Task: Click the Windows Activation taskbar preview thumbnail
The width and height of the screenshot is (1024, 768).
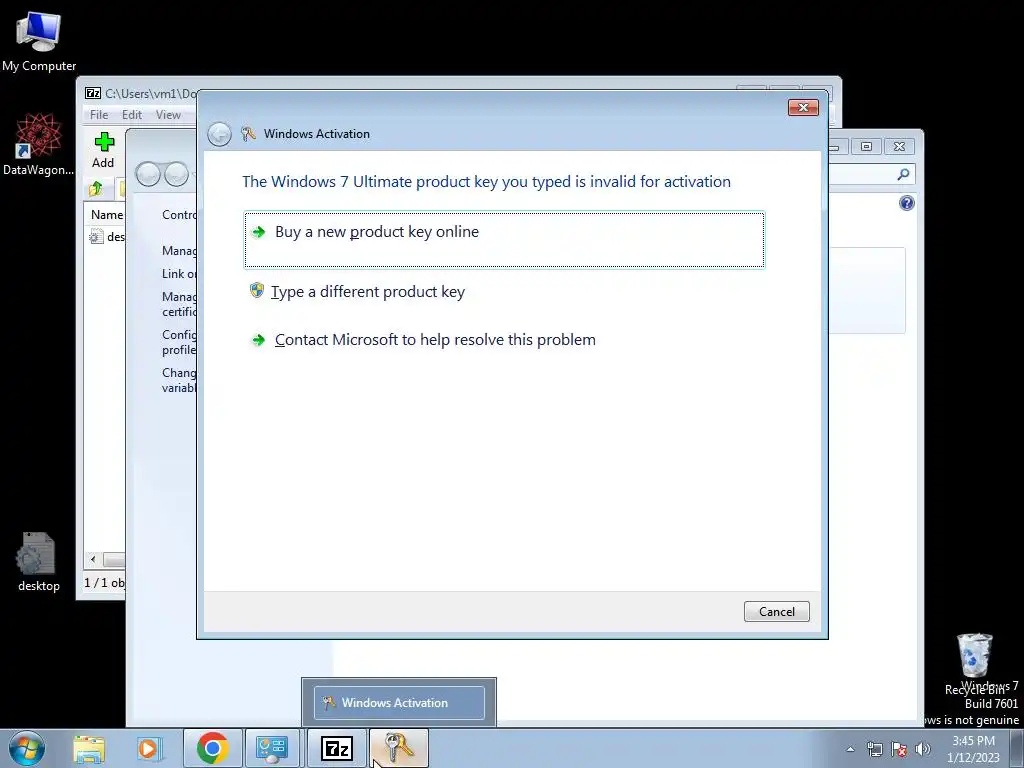Action: tap(399, 703)
